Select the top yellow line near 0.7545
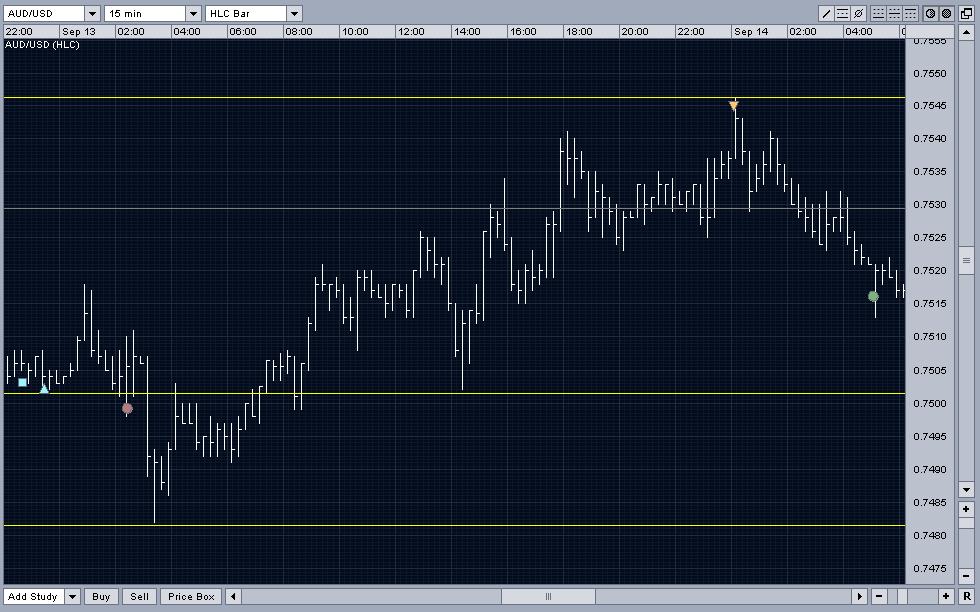 (454, 98)
